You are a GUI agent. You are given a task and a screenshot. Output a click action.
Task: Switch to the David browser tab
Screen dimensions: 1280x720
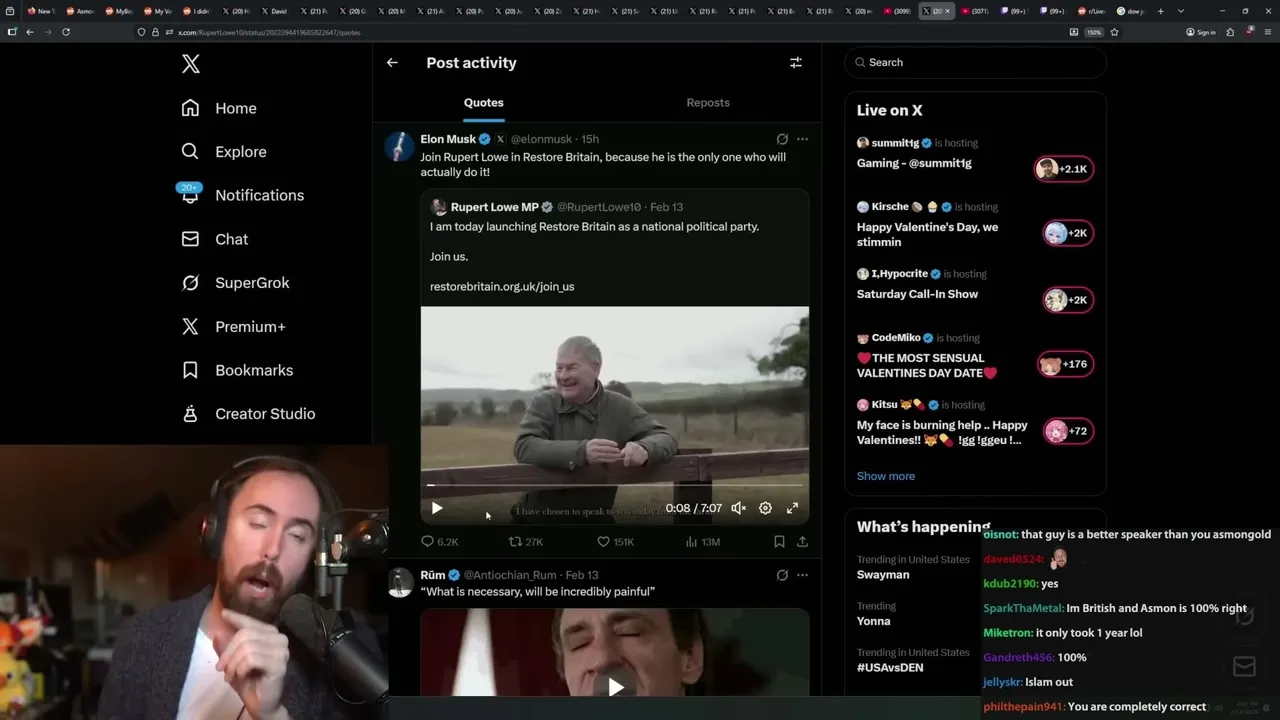point(277,11)
